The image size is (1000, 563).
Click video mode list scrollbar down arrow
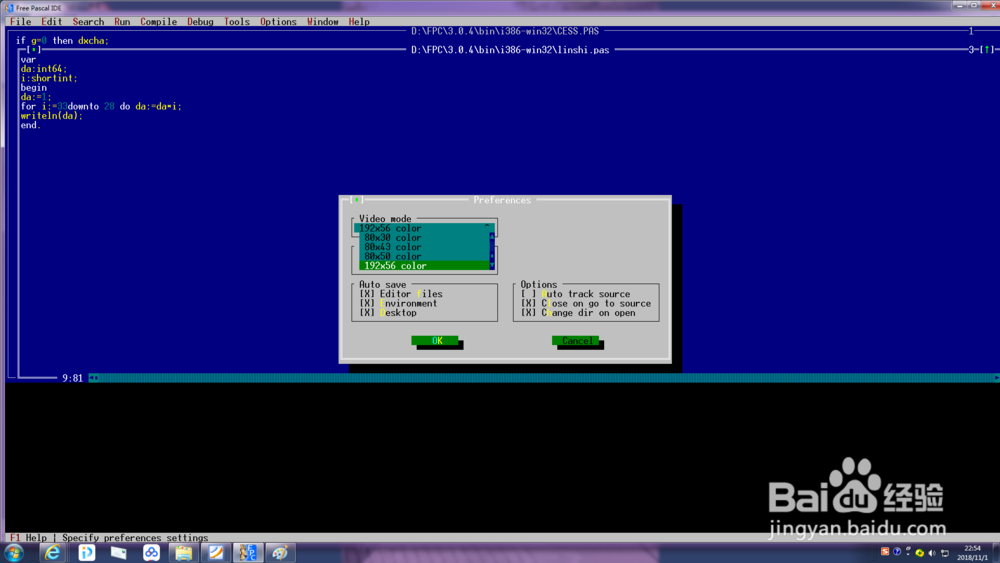pyautogui.click(x=492, y=265)
